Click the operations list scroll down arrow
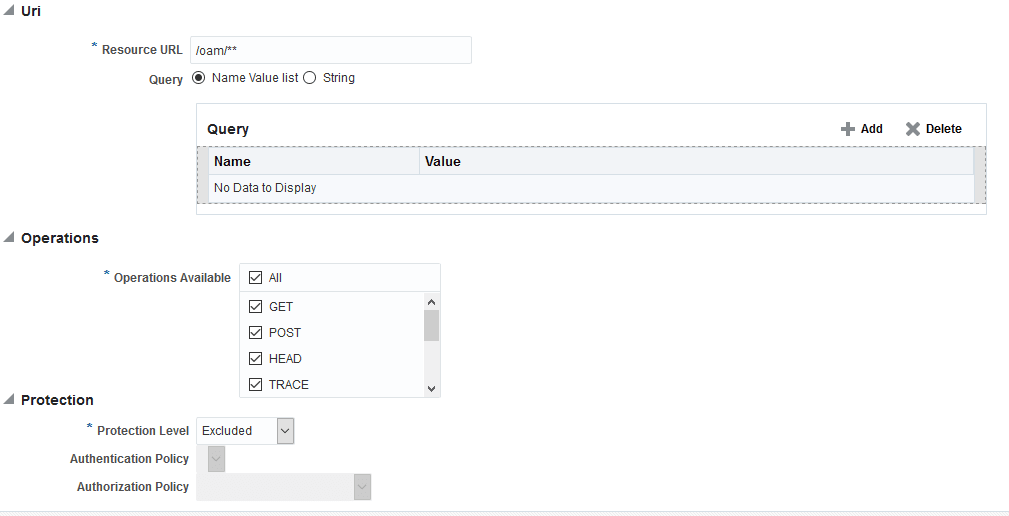The width and height of the screenshot is (1009, 516). [431, 388]
